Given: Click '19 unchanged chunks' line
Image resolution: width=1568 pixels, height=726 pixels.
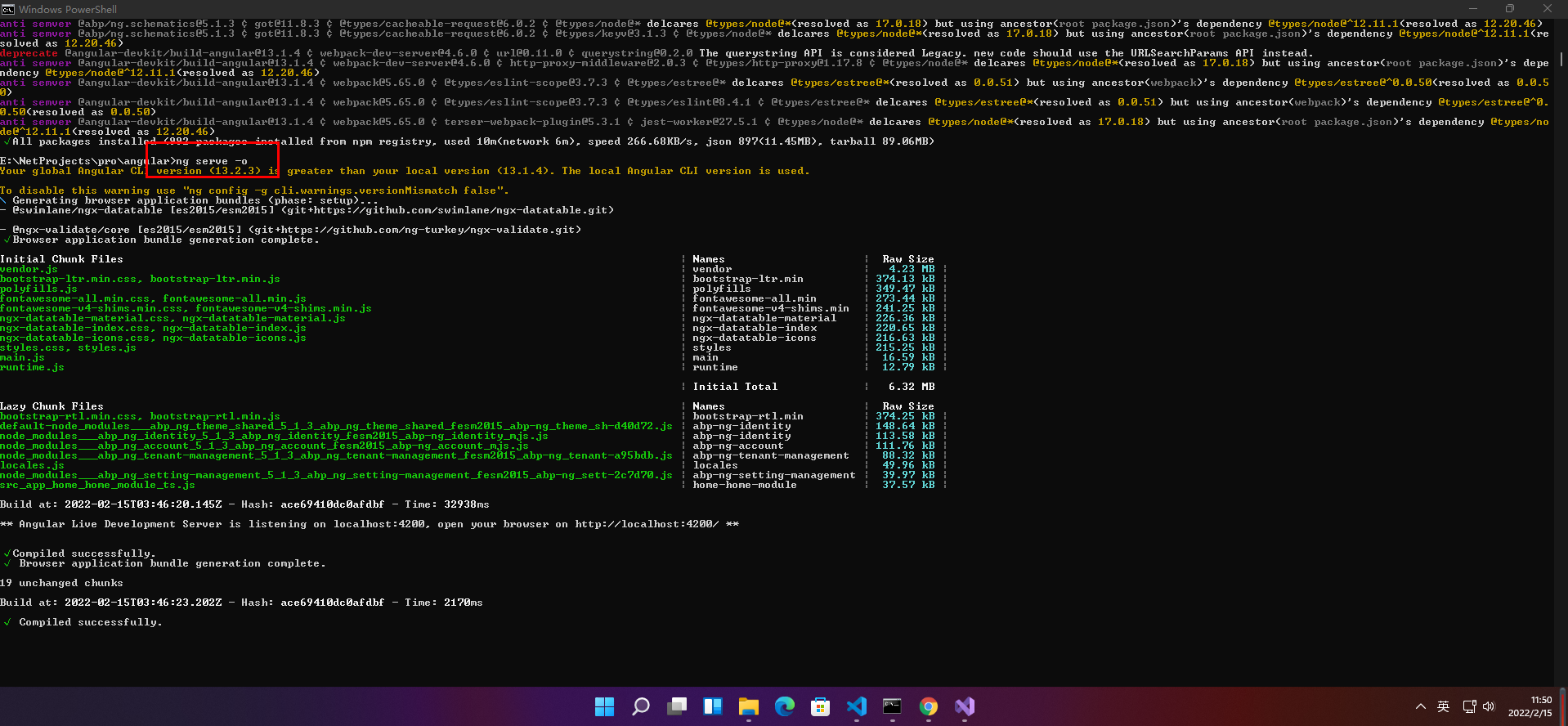Looking at the screenshot, I should [61, 583].
